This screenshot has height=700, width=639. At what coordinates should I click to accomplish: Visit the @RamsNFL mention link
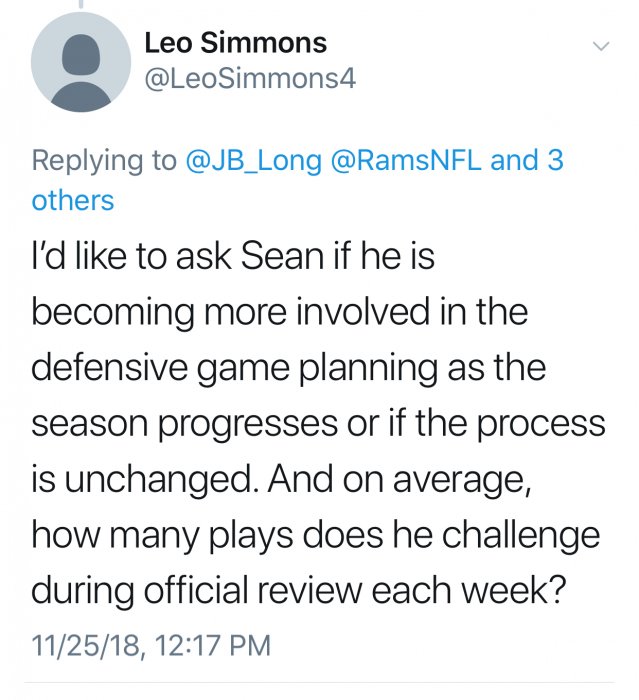pyautogui.click(x=406, y=160)
